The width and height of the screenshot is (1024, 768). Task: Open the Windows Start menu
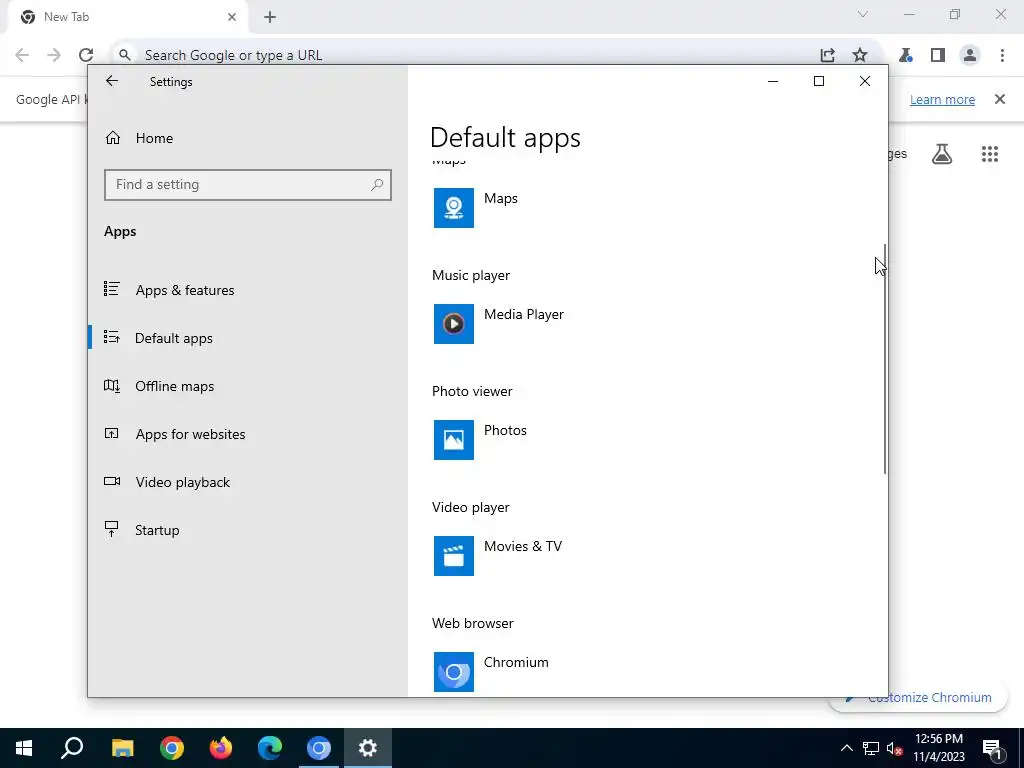click(24, 748)
